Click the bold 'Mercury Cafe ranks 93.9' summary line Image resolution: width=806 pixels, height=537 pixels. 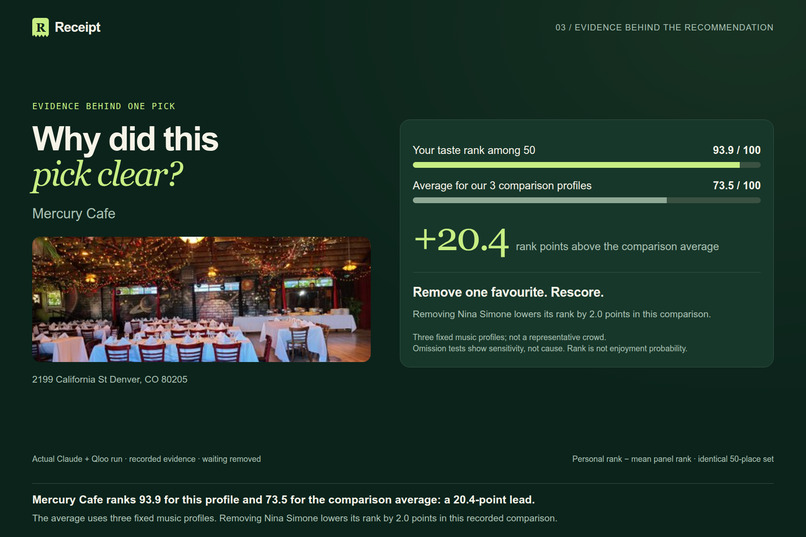[283, 499]
